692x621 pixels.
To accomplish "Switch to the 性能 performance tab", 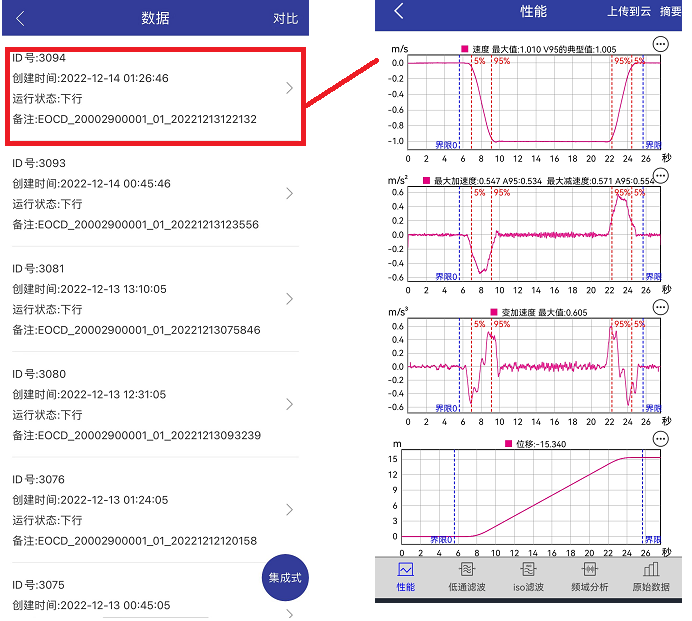I will (406, 577).
